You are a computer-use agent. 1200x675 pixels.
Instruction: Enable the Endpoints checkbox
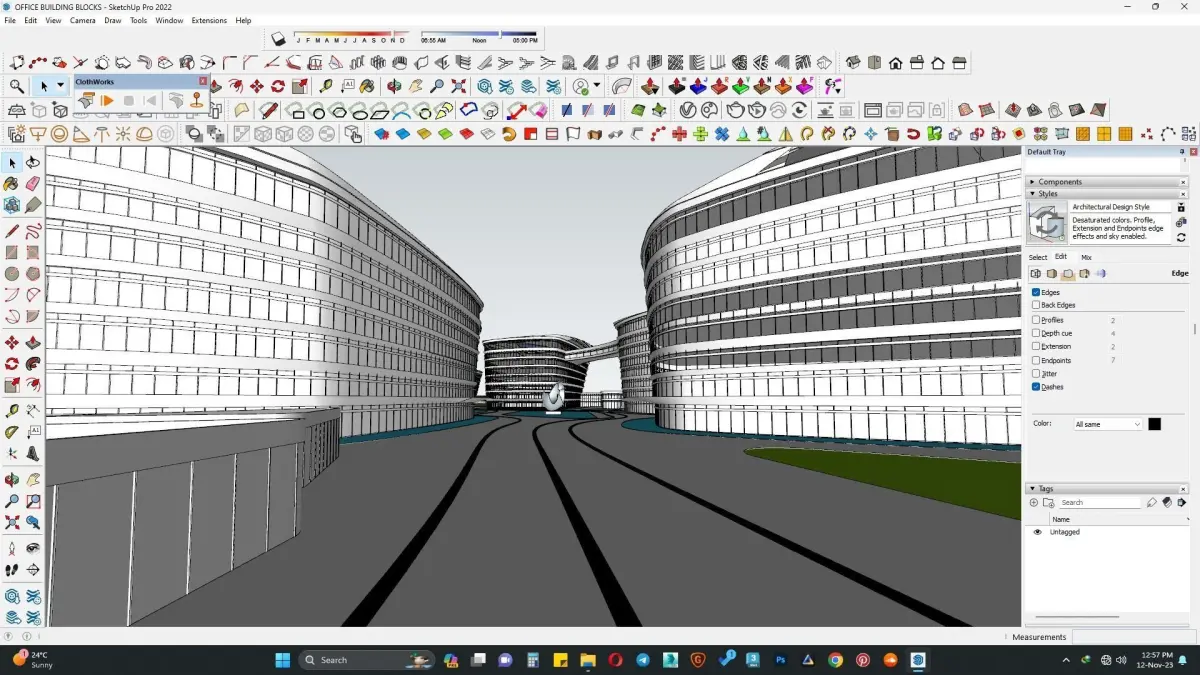tap(1036, 360)
